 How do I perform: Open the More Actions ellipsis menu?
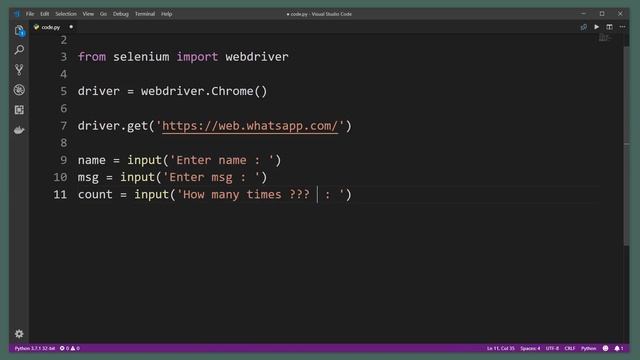(x=622, y=27)
